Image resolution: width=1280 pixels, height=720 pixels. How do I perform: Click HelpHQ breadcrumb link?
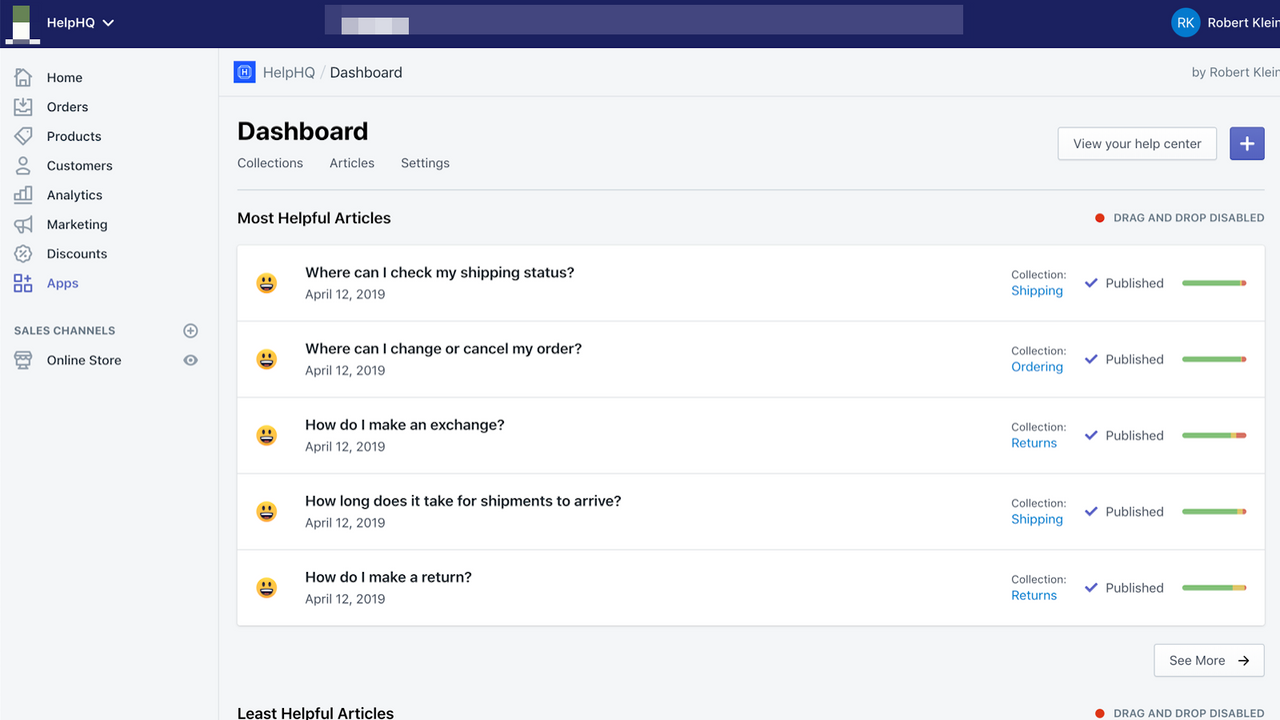point(289,72)
